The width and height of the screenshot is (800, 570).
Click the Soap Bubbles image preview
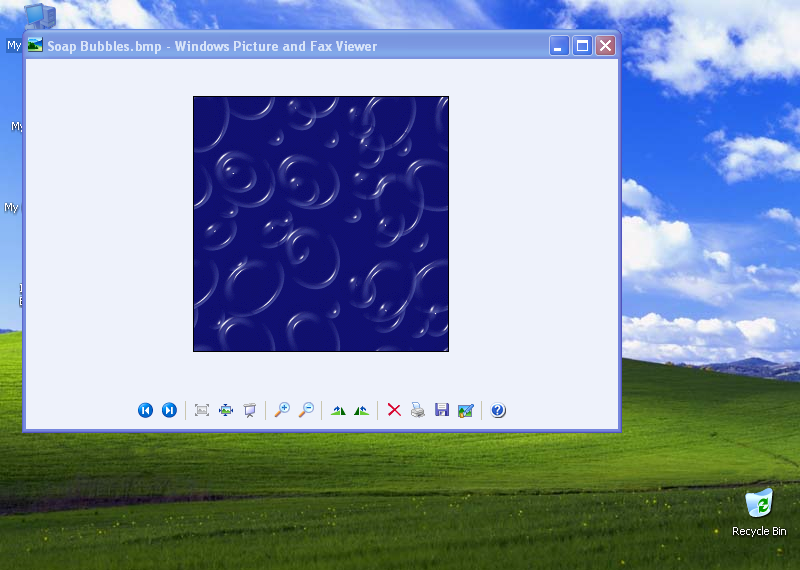click(321, 224)
